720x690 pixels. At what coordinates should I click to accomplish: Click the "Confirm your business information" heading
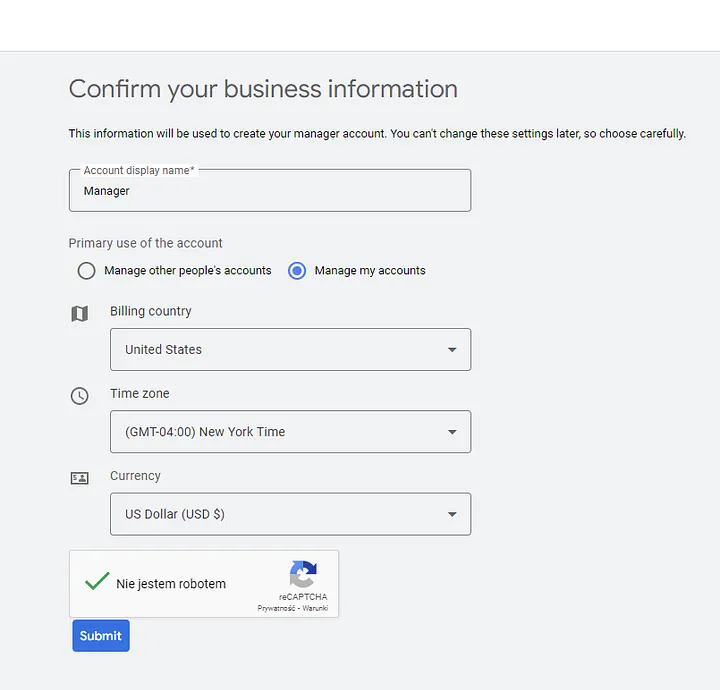(263, 89)
